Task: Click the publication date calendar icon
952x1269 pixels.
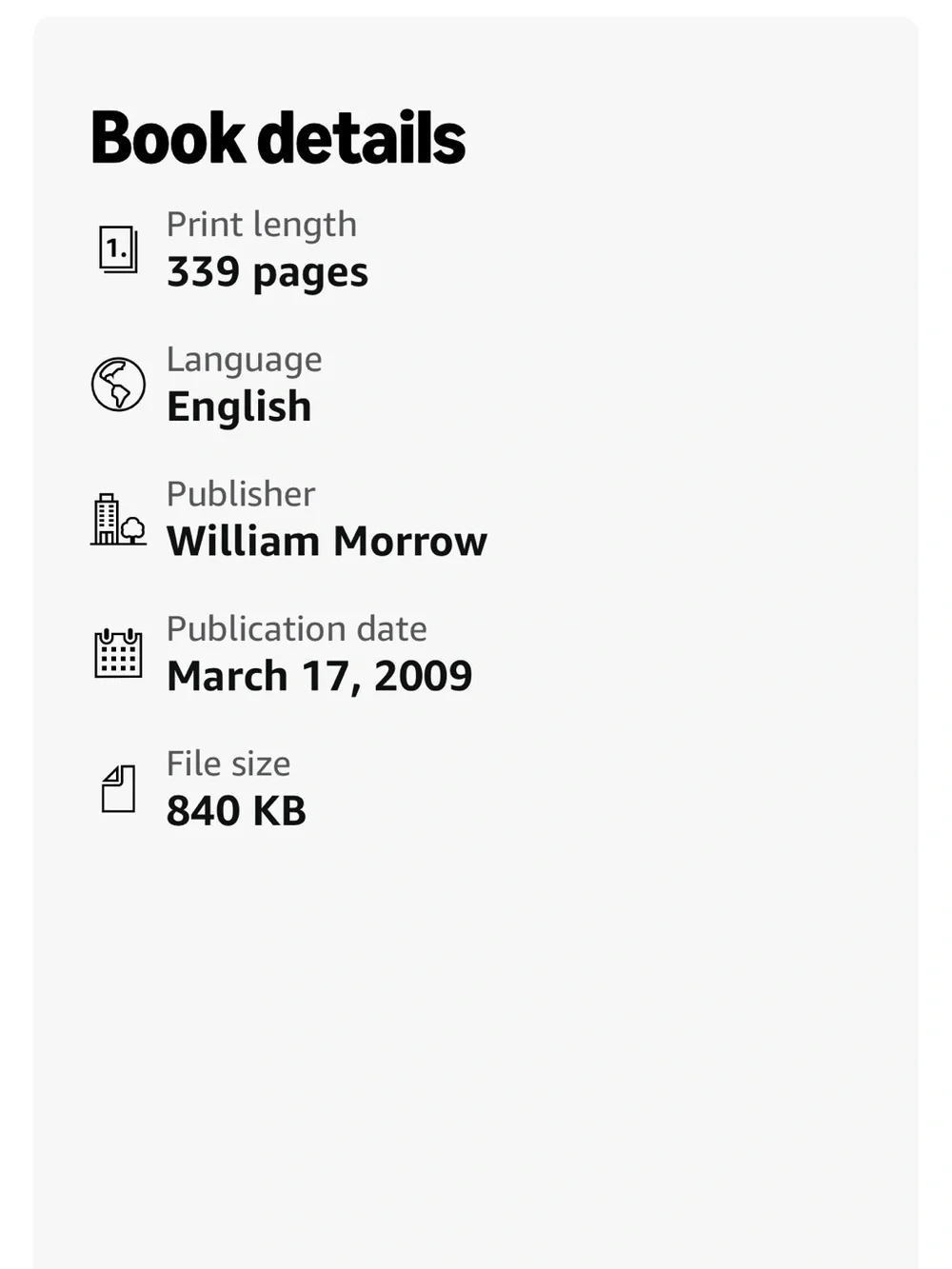Action: pyautogui.click(x=118, y=653)
